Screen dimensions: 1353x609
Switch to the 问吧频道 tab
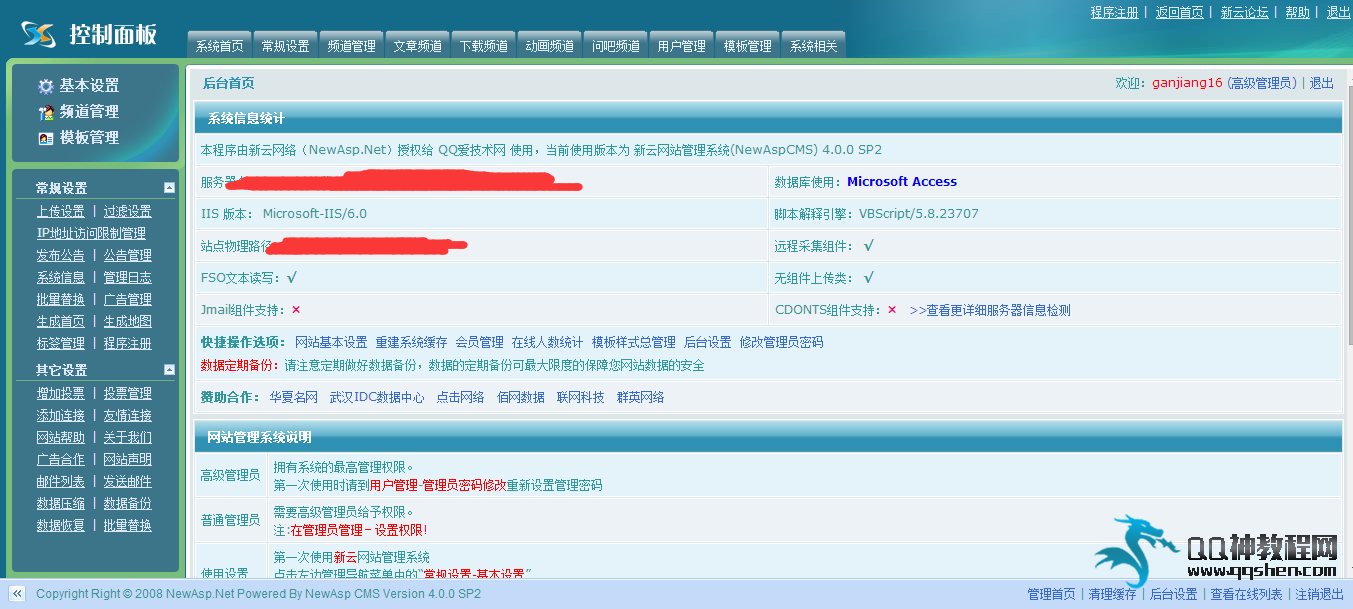[x=616, y=45]
